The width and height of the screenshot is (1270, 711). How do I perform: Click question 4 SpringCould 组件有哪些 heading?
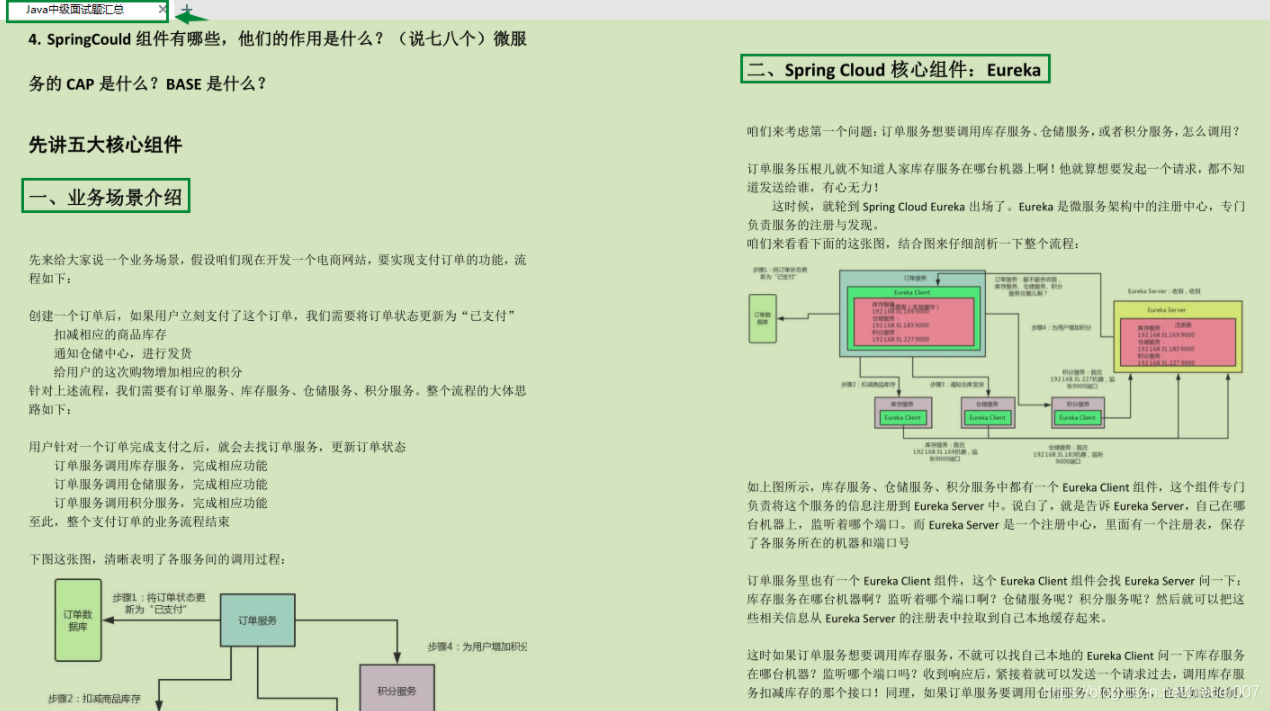point(277,40)
